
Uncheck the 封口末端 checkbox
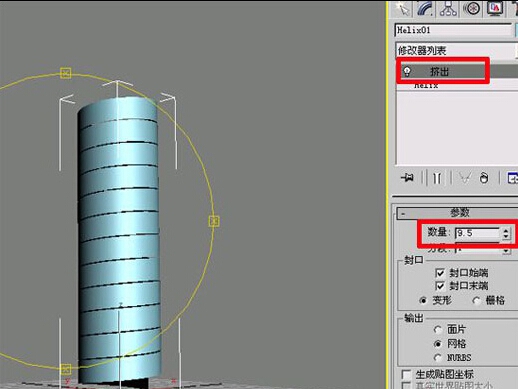click(x=440, y=286)
